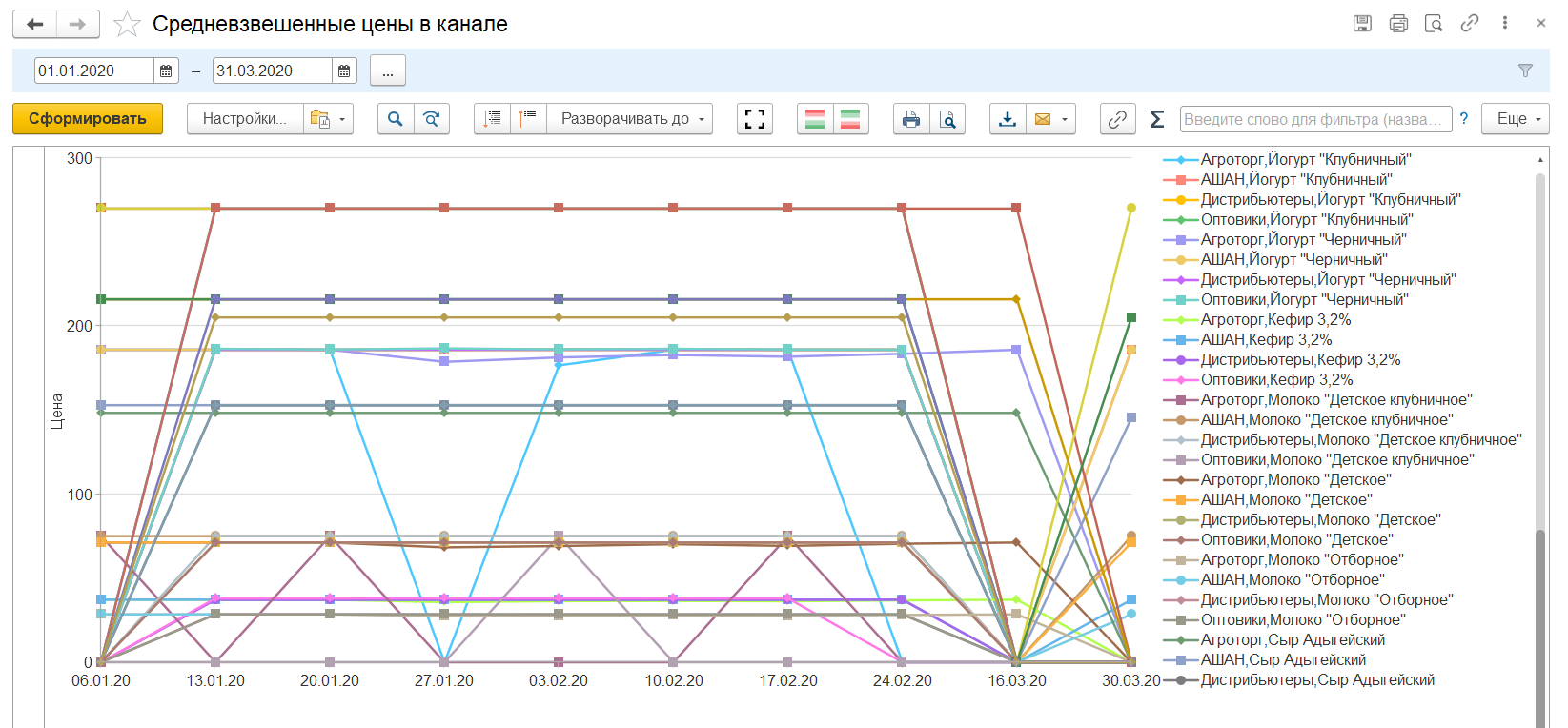Click the yellow Сформировать button
Screen dimensions: 1568x728
click(x=88, y=119)
